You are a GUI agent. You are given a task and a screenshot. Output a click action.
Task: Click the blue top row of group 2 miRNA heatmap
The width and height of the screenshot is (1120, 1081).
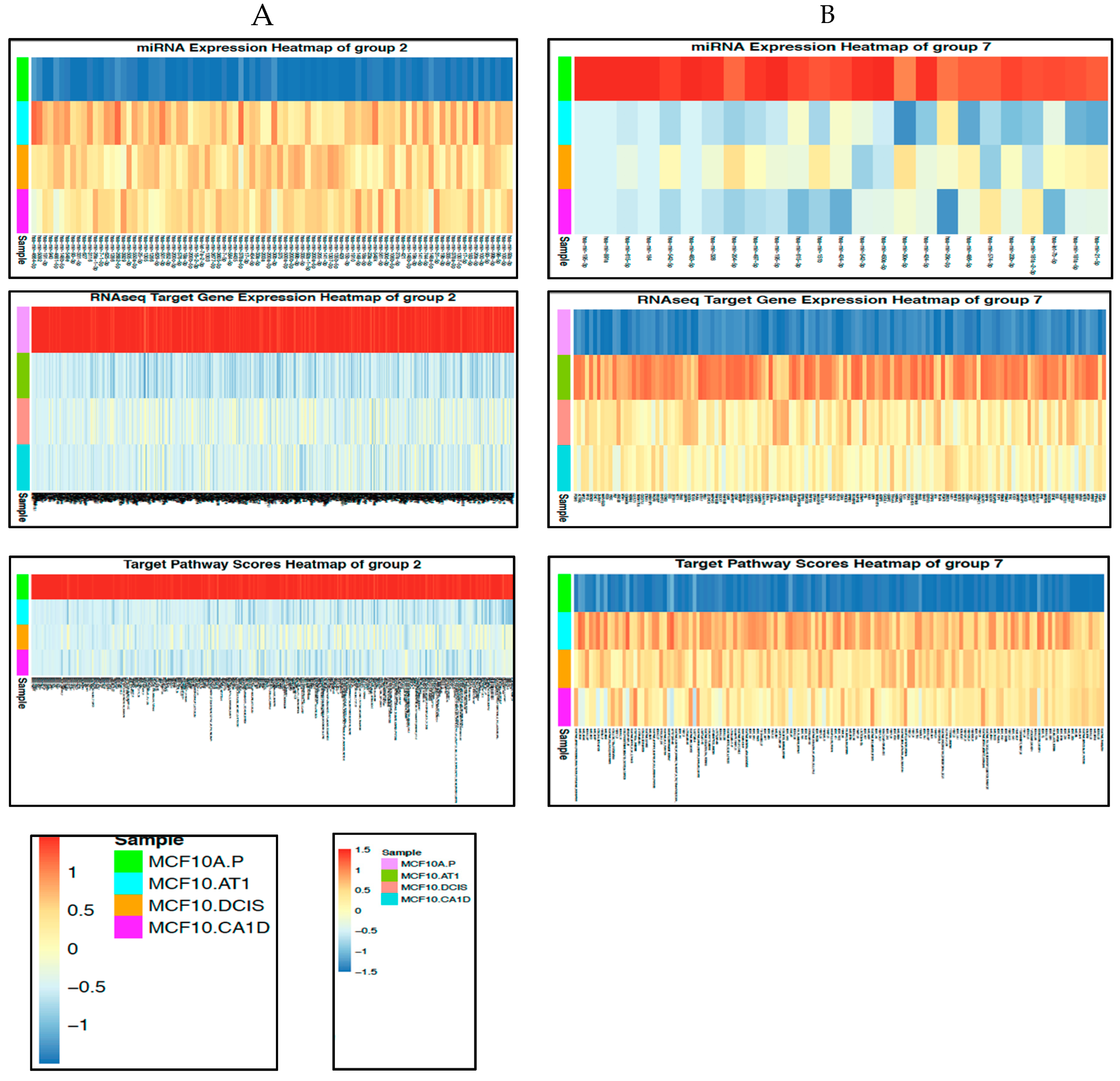(271, 79)
